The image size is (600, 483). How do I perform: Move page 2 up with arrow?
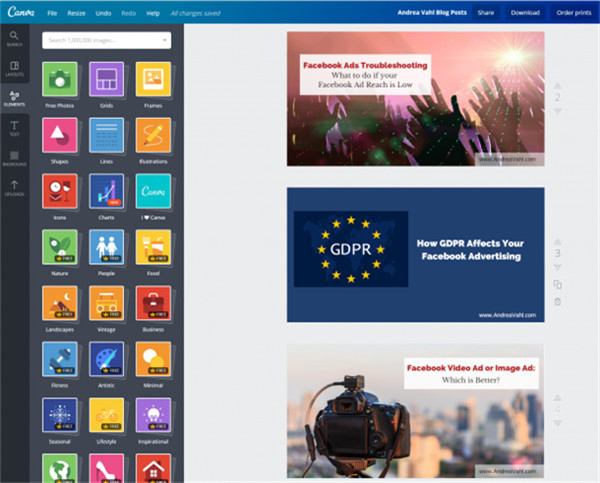tap(558, 86)
